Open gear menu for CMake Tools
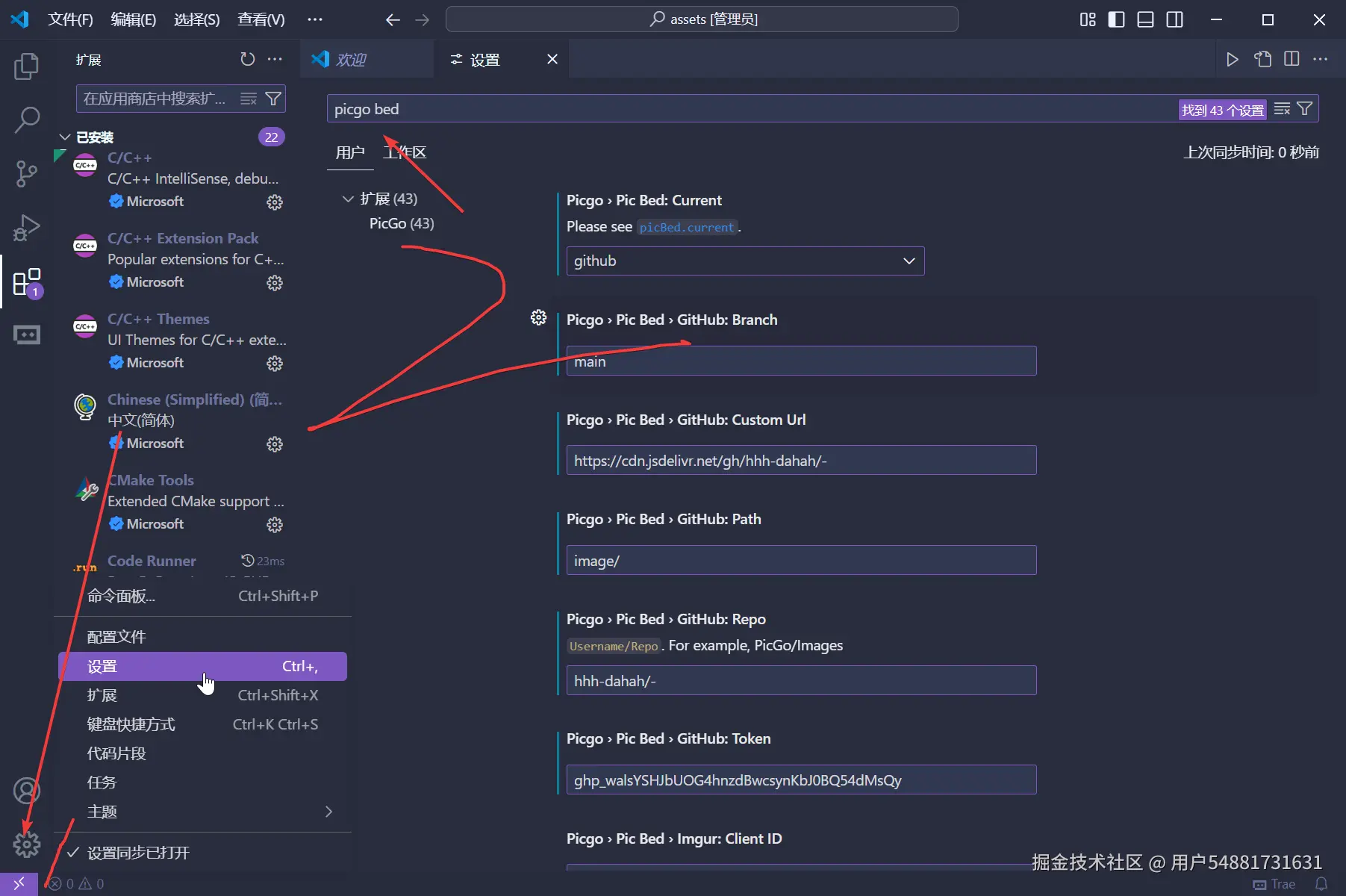1346x896 pixels. (x=275, y=524)
